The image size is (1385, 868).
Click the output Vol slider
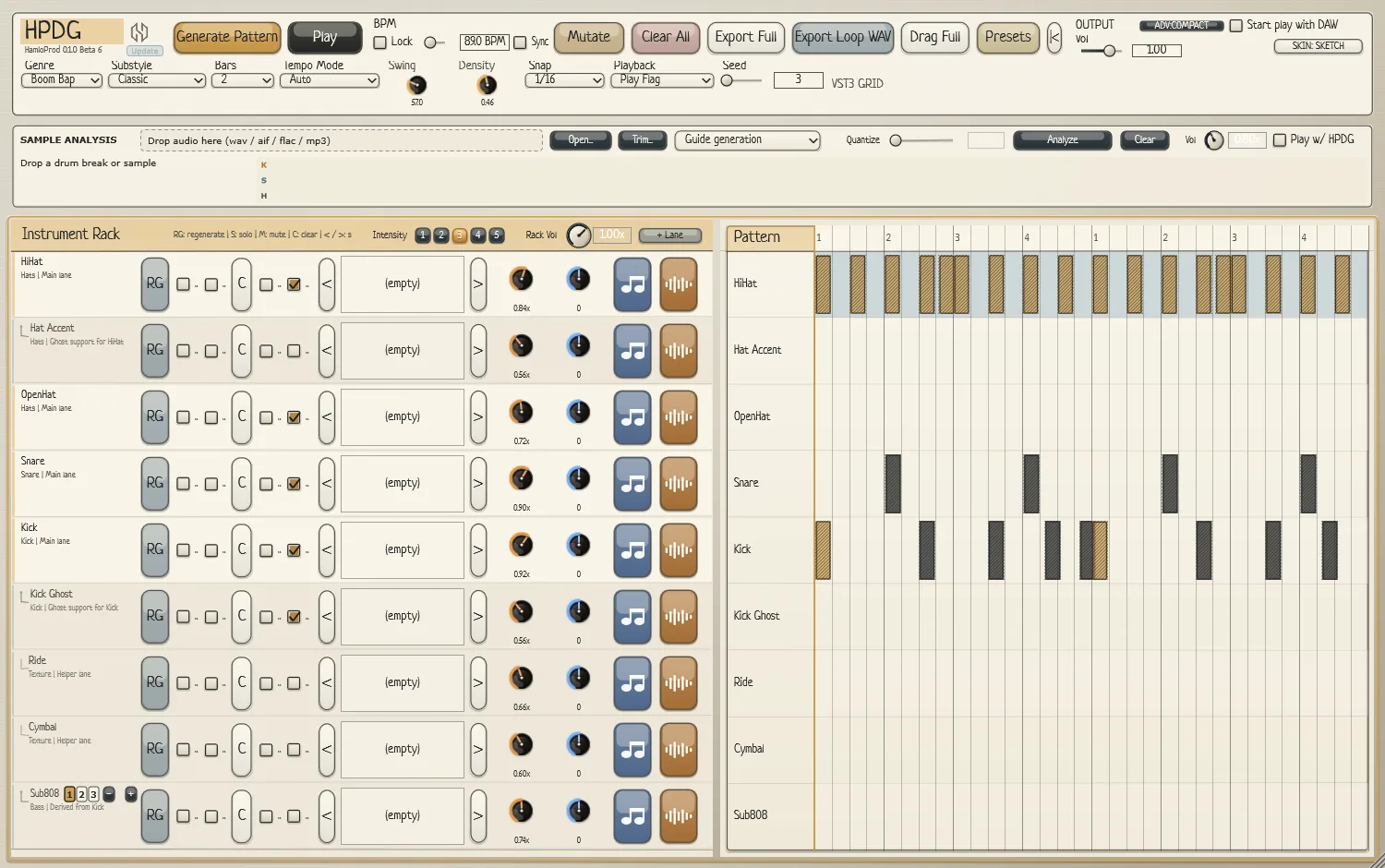click(x=1099, y=51)
